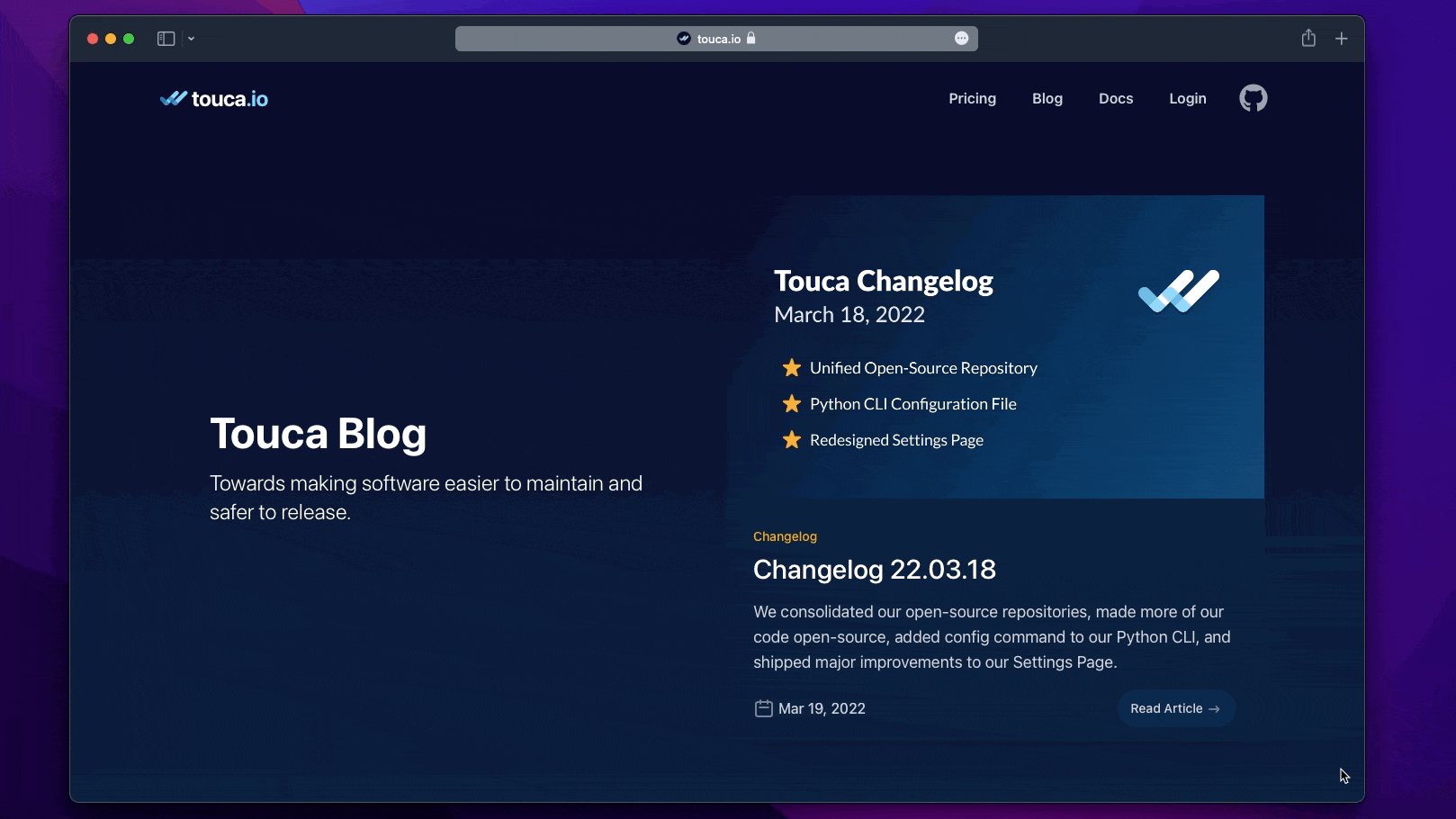Click 'Python CLI Configuration File' text
The image size is (1456, 819).
coord(913,404)
